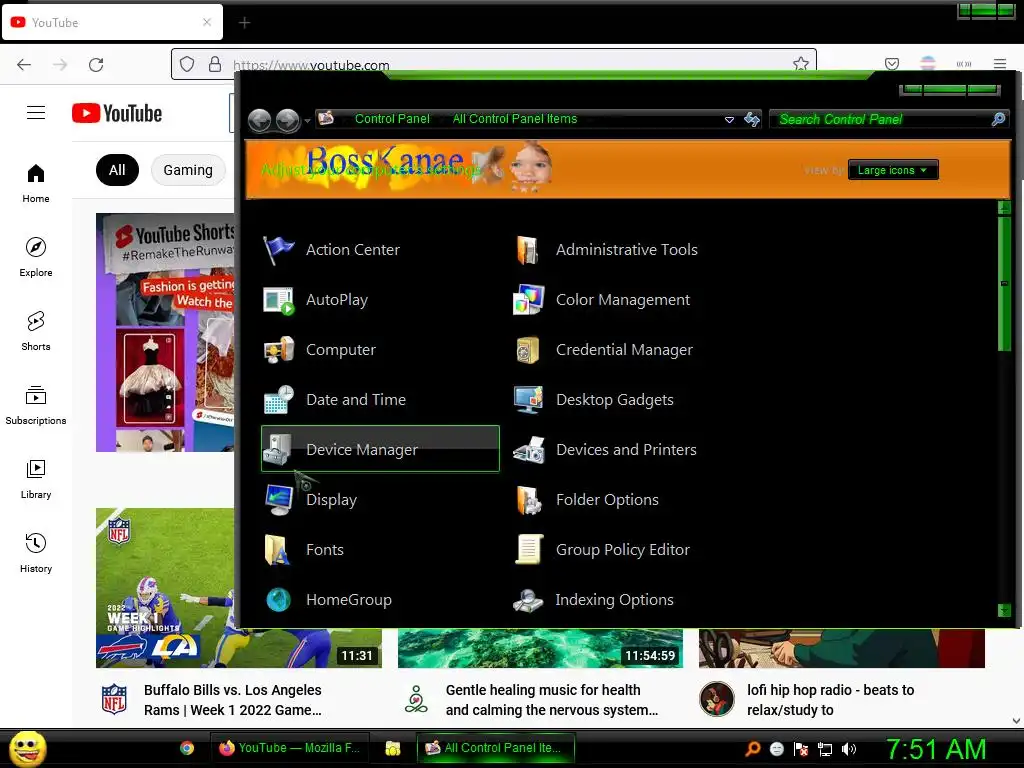The width and height of the screenshot is (1024, 768).
Task: Open the AutoPlay icon
Action: (278, 300)
